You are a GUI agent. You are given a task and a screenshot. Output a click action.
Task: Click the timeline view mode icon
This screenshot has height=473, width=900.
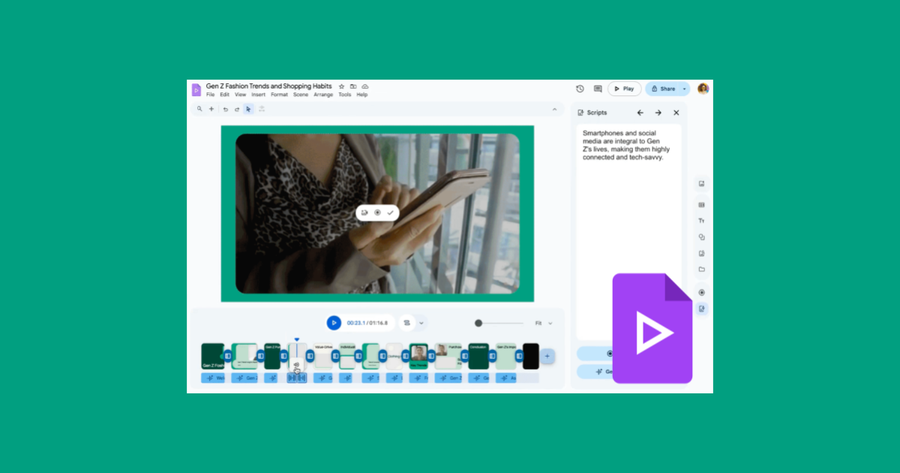coord(407,323)
